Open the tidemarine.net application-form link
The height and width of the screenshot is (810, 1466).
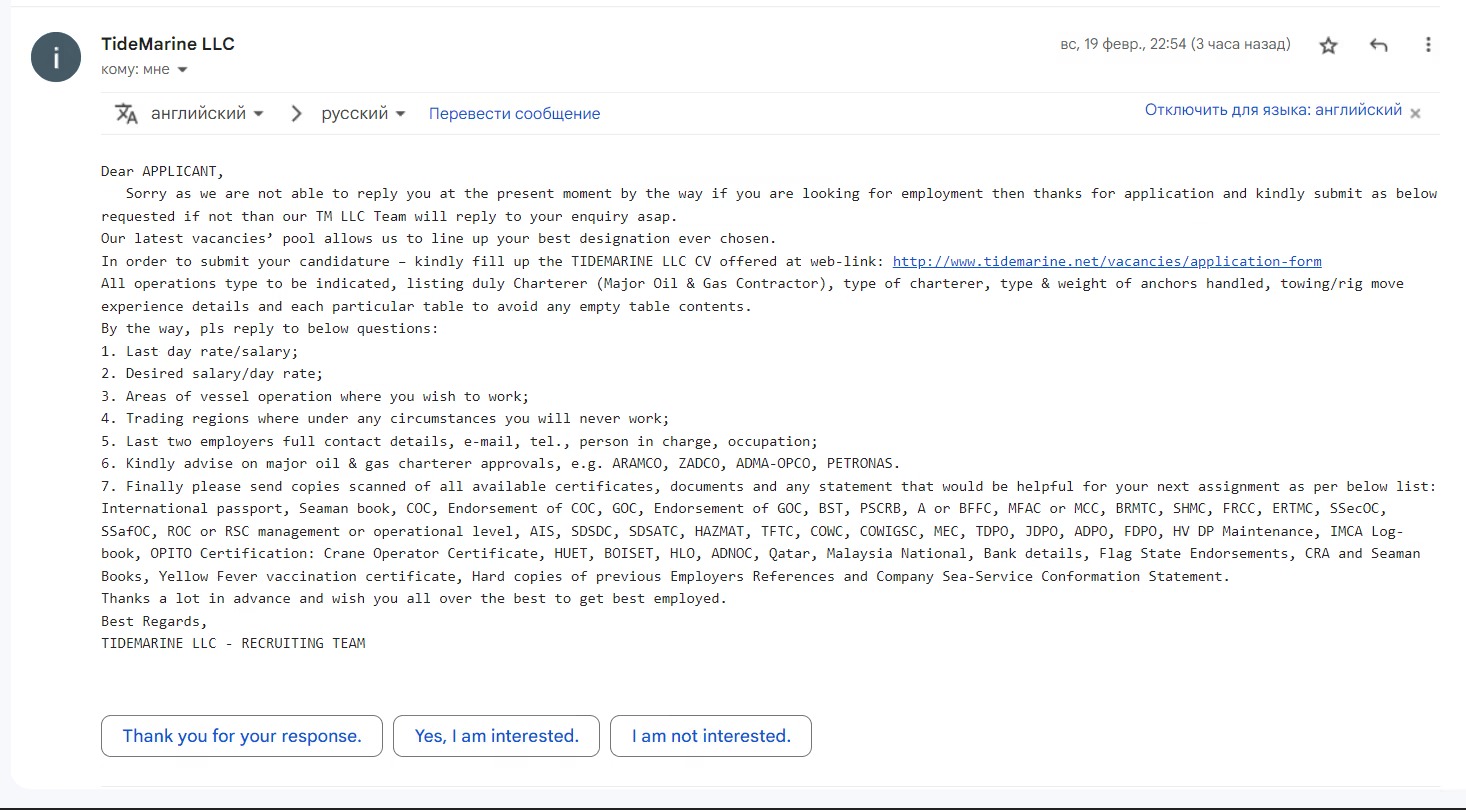click(1107, 261)
